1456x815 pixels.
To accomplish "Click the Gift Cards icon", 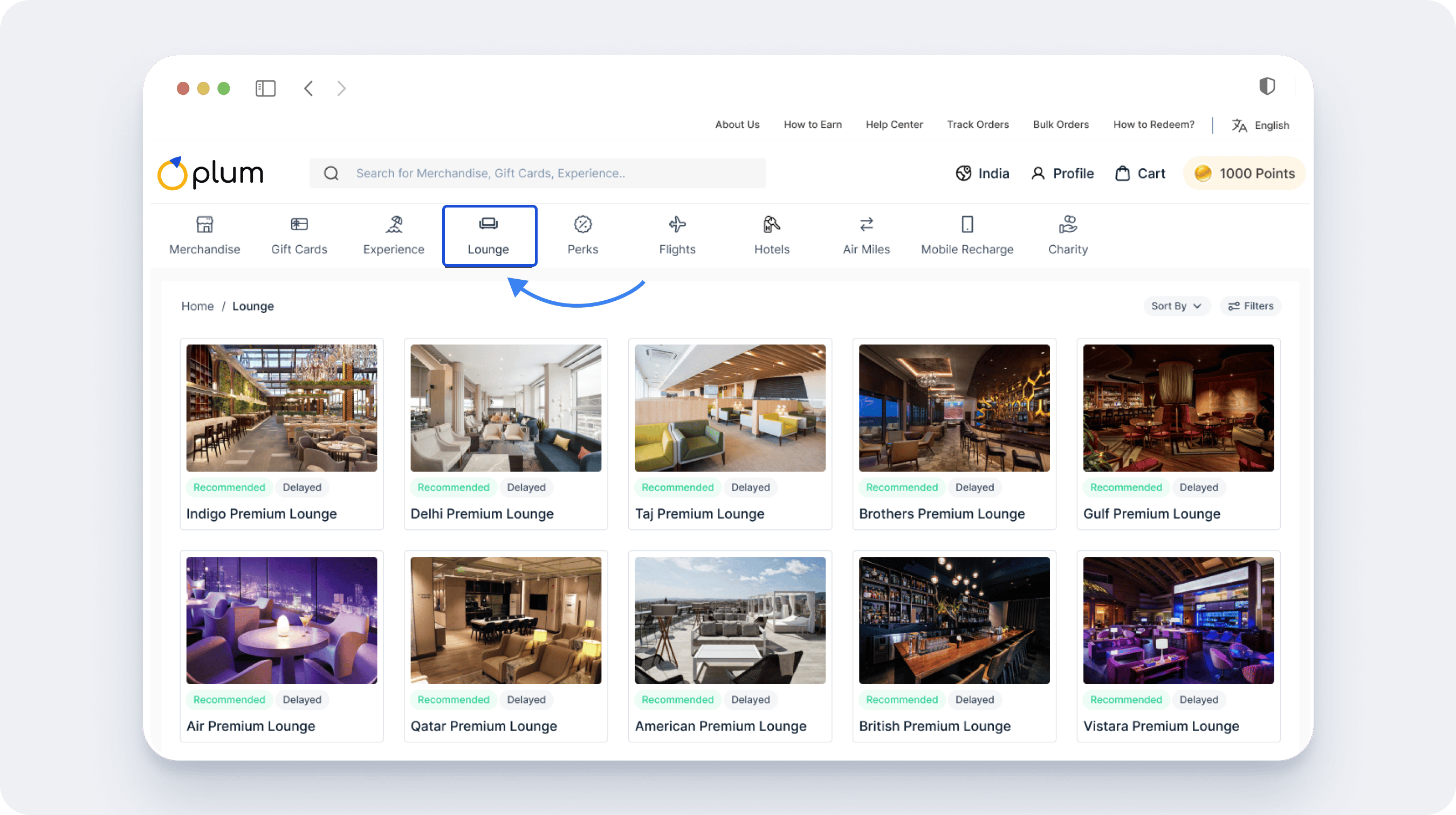I will click(299, 224).
